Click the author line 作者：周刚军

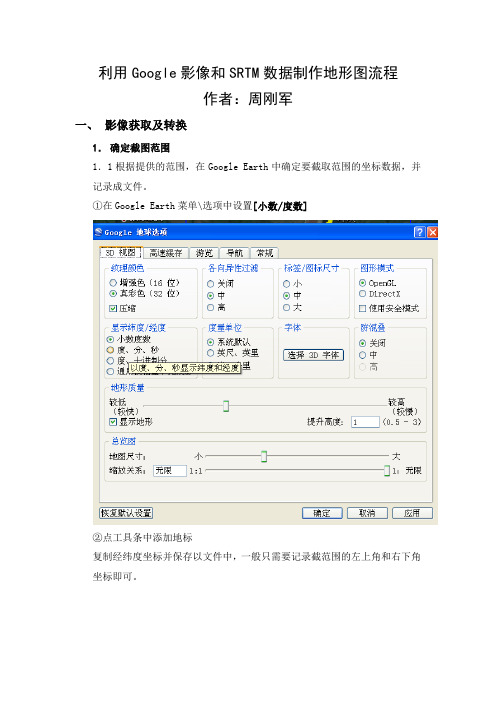click(x=248, y=98)
